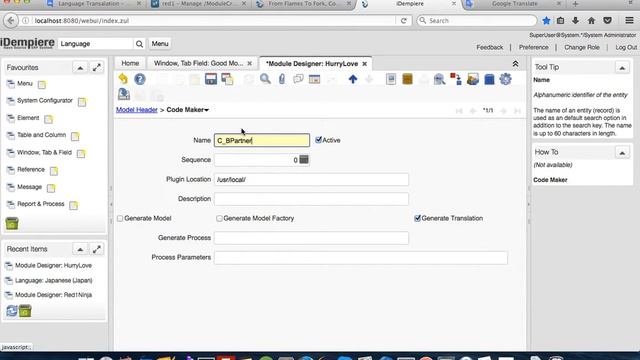Select the Module Designer: HurryLove tab
This screenshot has height=360, width=640.
pos(312,64)
